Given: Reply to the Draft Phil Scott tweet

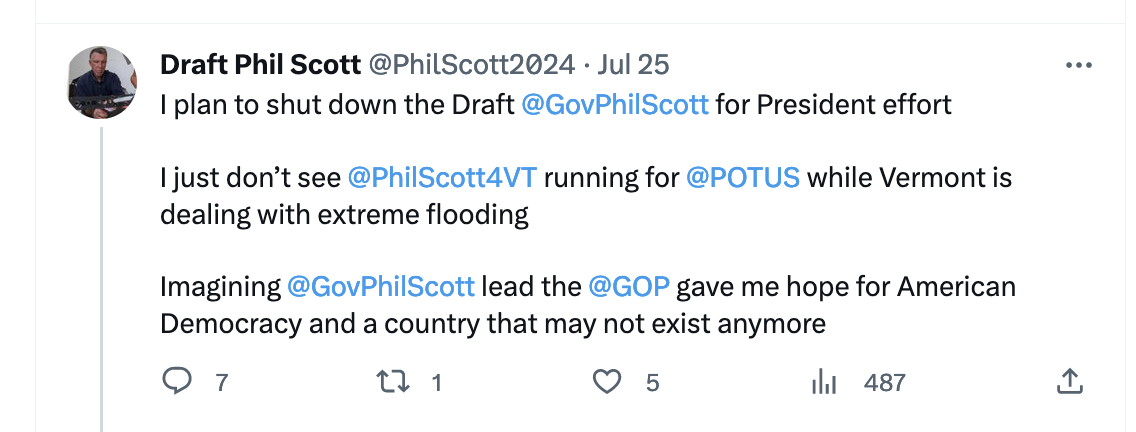Looking at the screenshot, I should click(x=177, y=381).
